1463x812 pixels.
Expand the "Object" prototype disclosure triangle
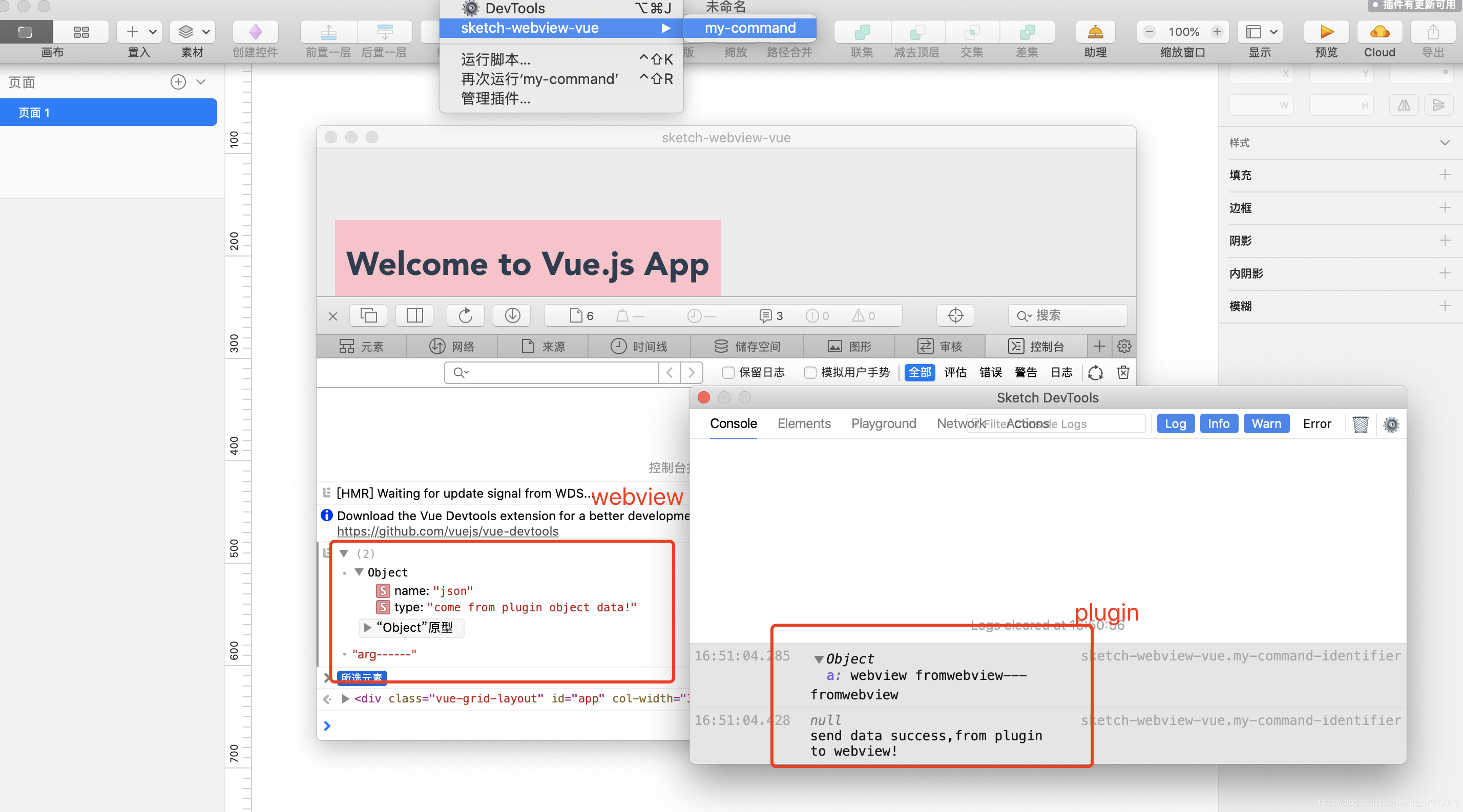pyautogui.click(x=367, y=628)
